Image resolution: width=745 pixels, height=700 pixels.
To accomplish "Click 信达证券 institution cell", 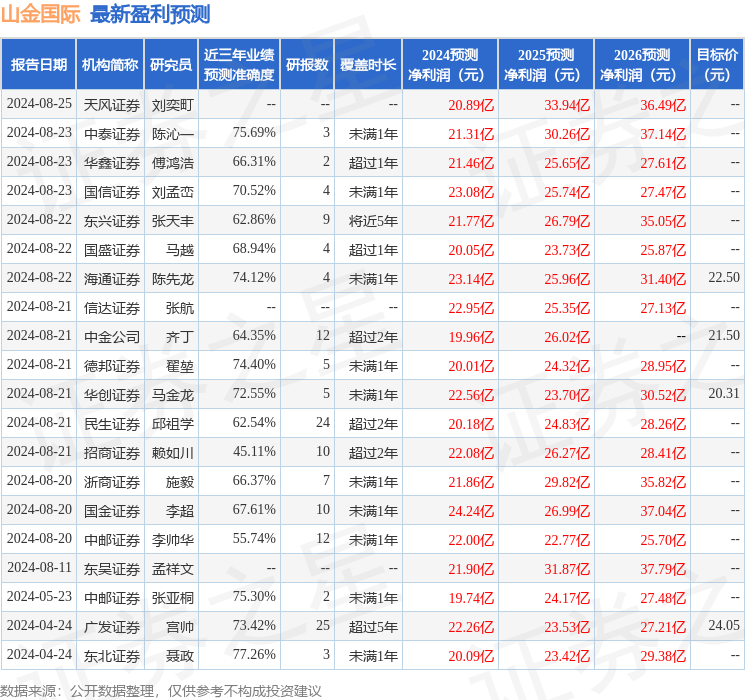I will point(112,308).
